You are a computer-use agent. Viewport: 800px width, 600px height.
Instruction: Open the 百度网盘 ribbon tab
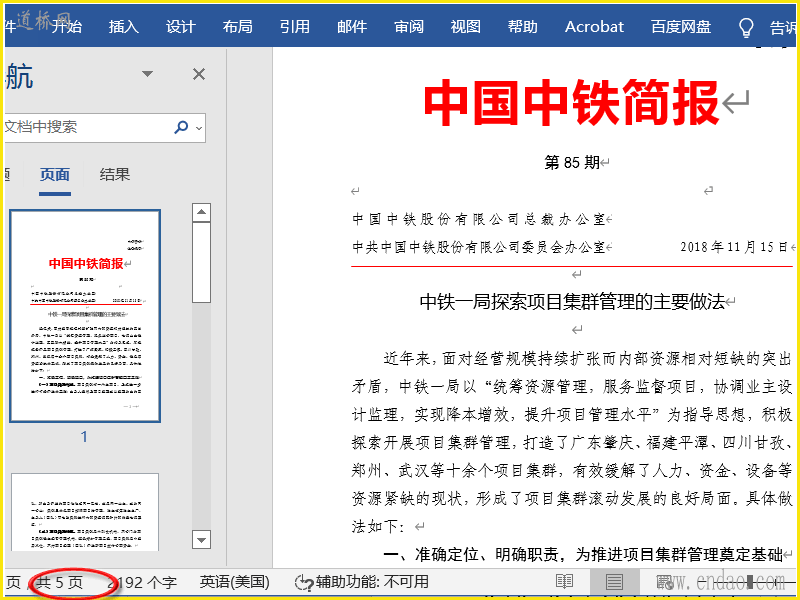coord(681,27)
